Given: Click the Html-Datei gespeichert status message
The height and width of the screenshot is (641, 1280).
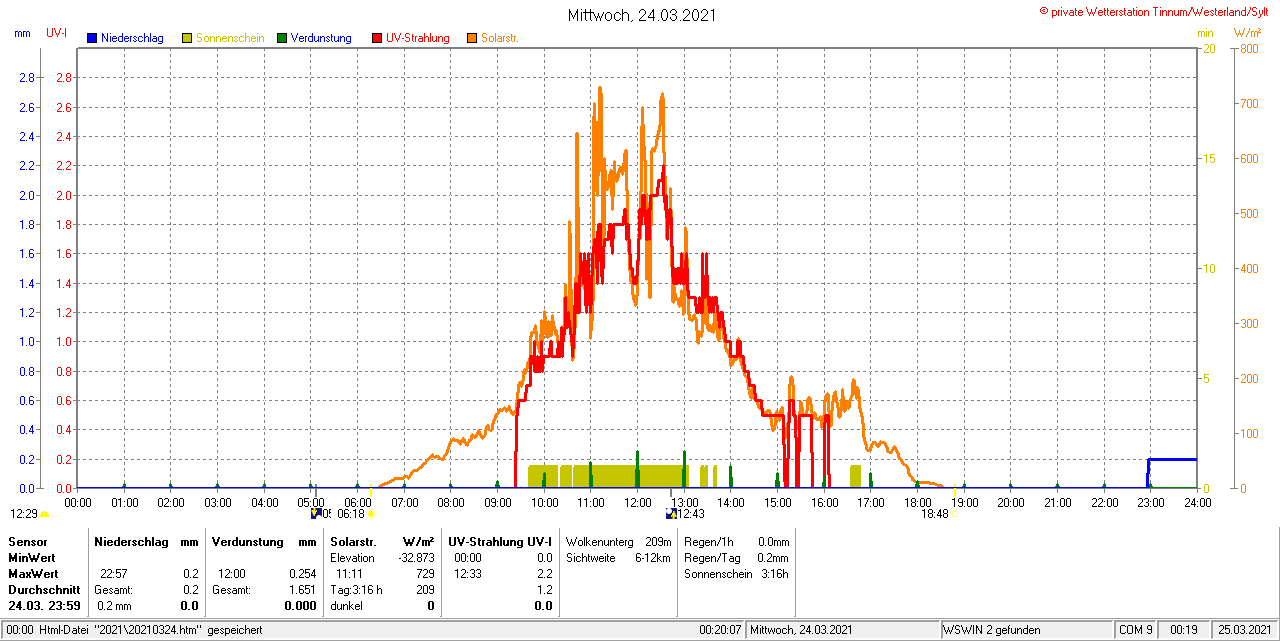Looking at the screenshot, I should point(136,631).
